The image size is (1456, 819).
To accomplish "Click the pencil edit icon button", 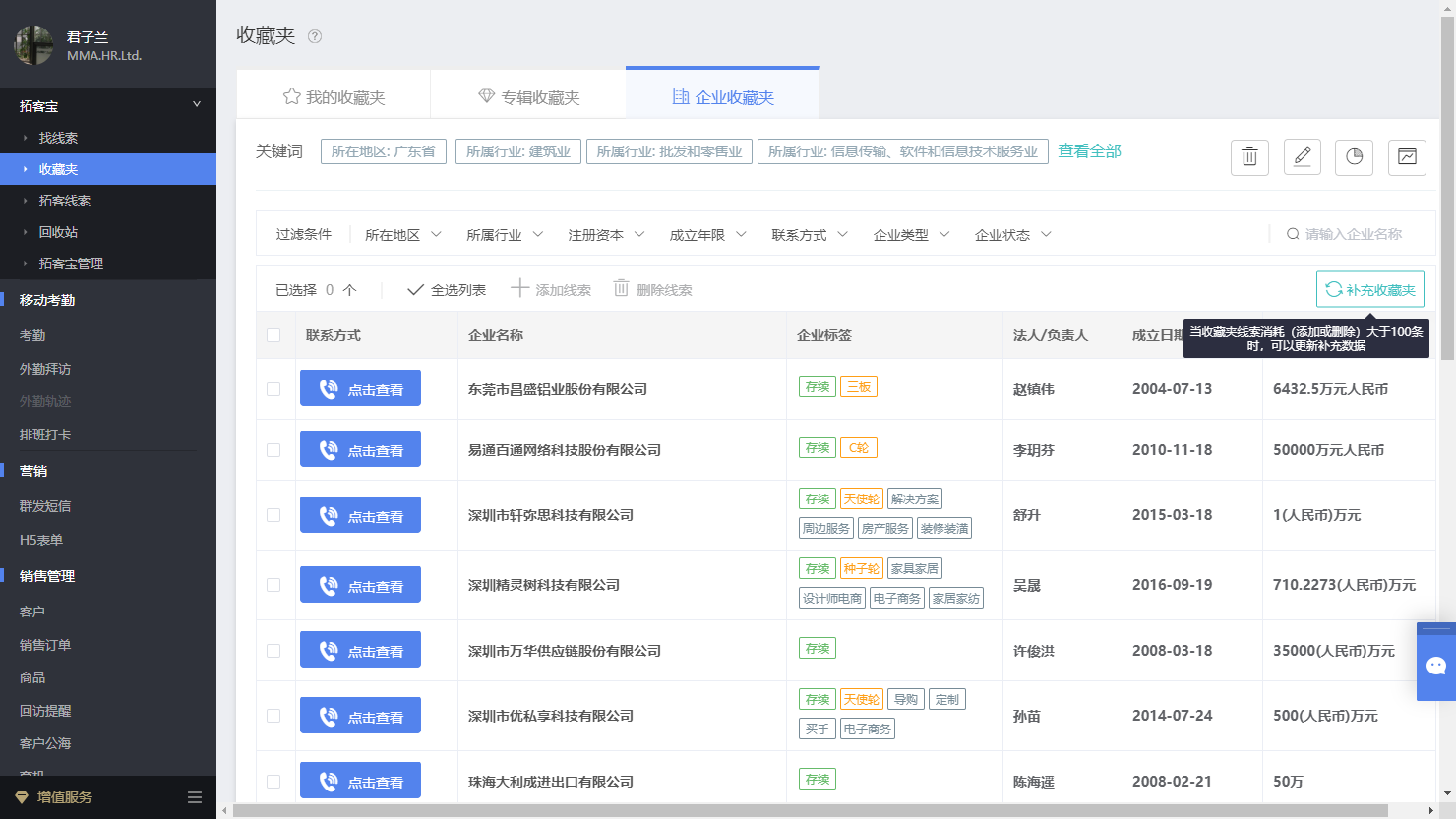I will pos(1303,156).
